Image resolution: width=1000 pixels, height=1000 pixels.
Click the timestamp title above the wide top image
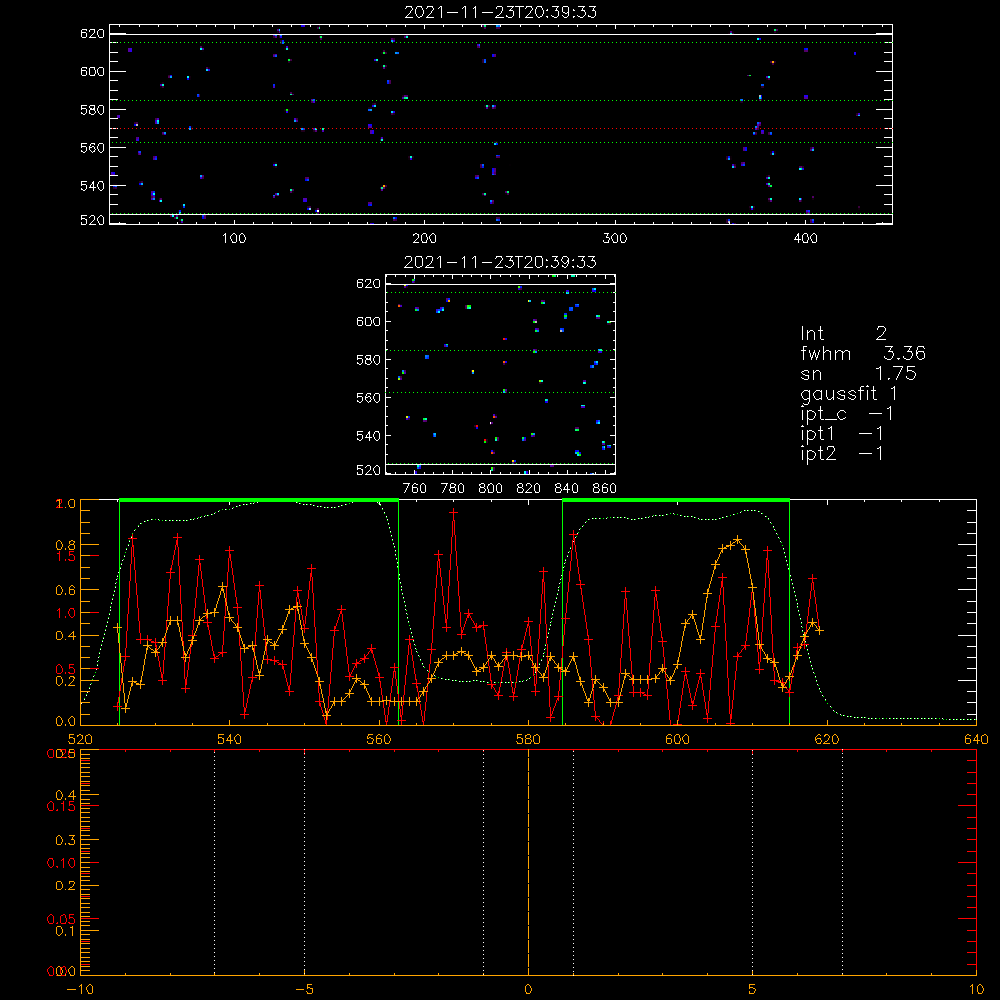(x=501, y=12)
